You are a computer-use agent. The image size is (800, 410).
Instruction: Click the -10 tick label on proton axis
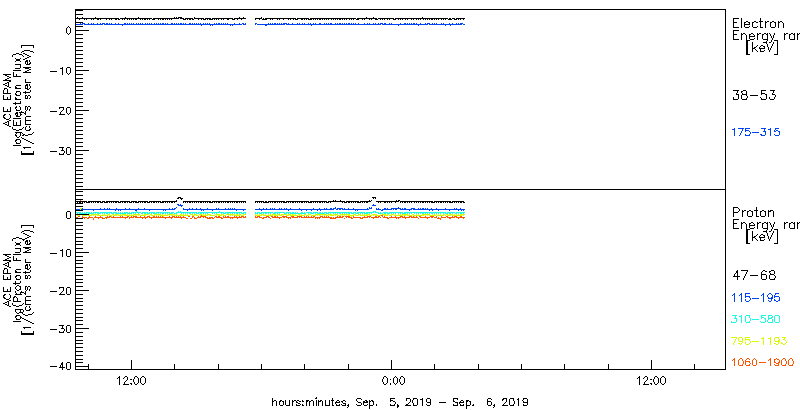61,253
